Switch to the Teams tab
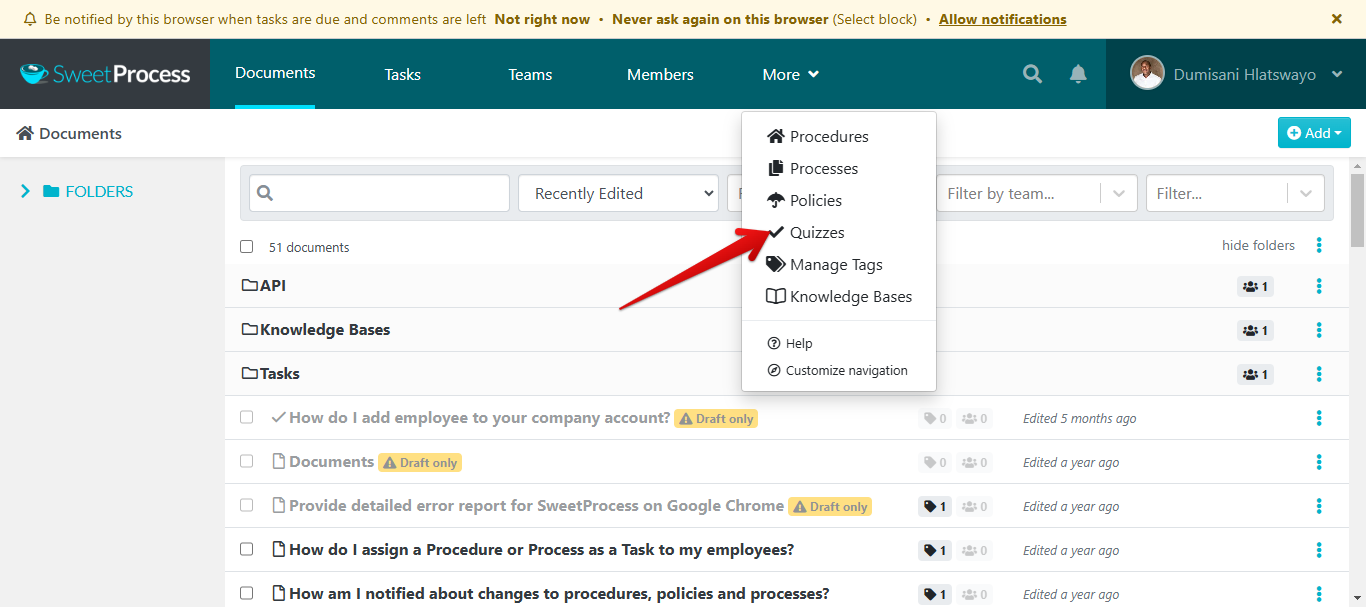This screenshot has width=1366, height=607. pos(530,74)
